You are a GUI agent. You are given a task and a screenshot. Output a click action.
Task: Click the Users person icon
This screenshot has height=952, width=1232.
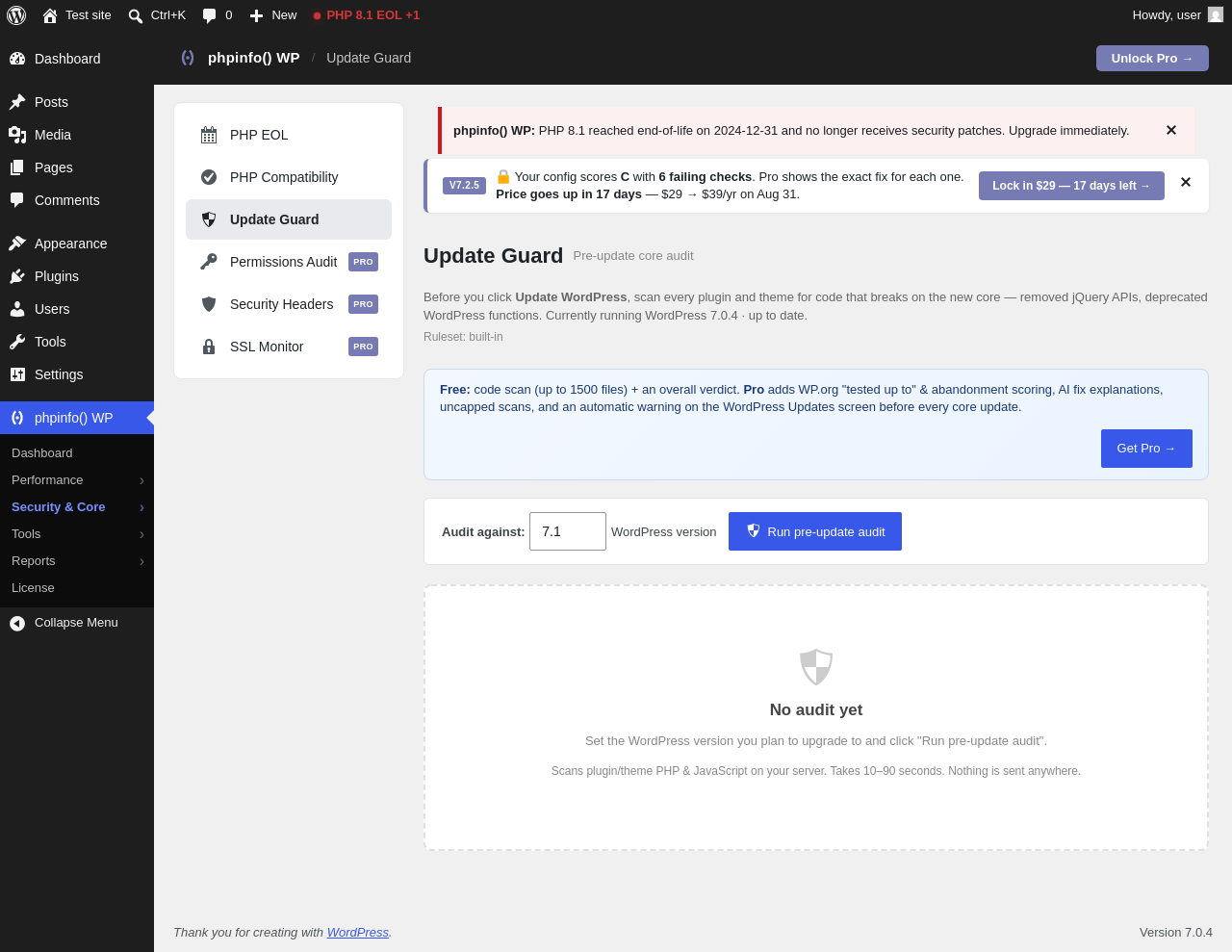(x=17, y=309)
